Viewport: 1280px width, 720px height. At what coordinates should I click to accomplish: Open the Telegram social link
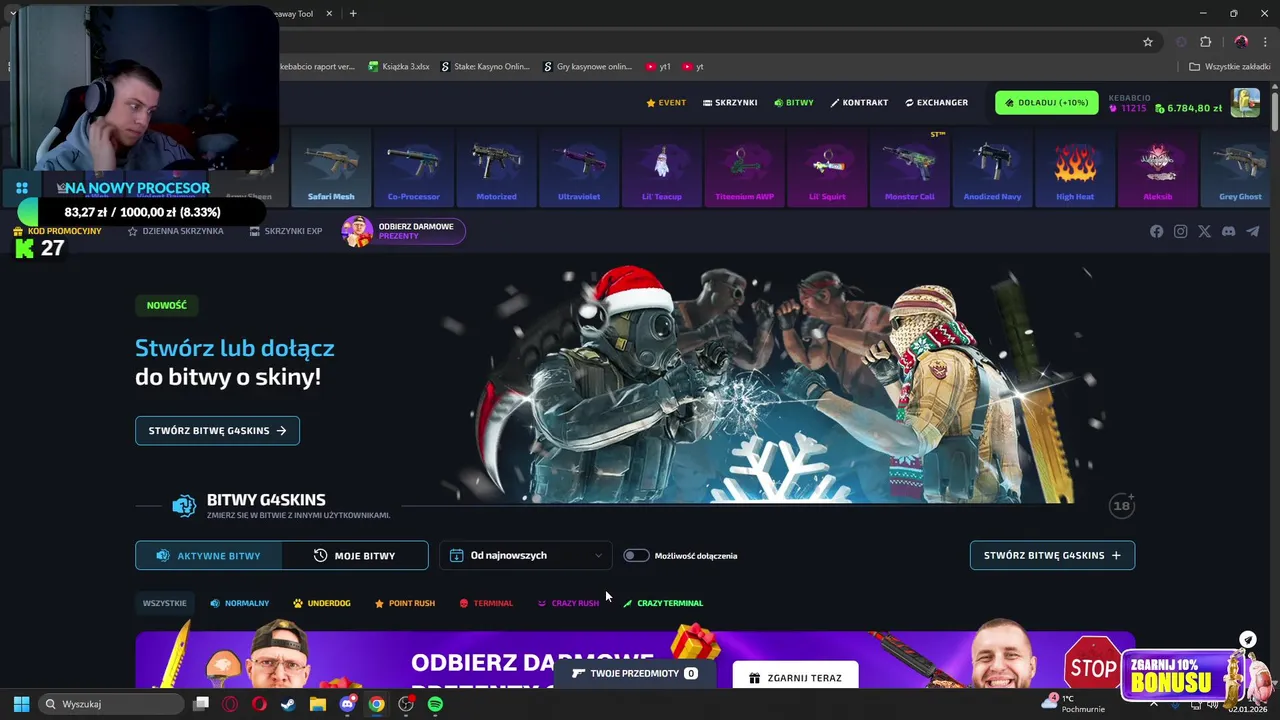1252,231
